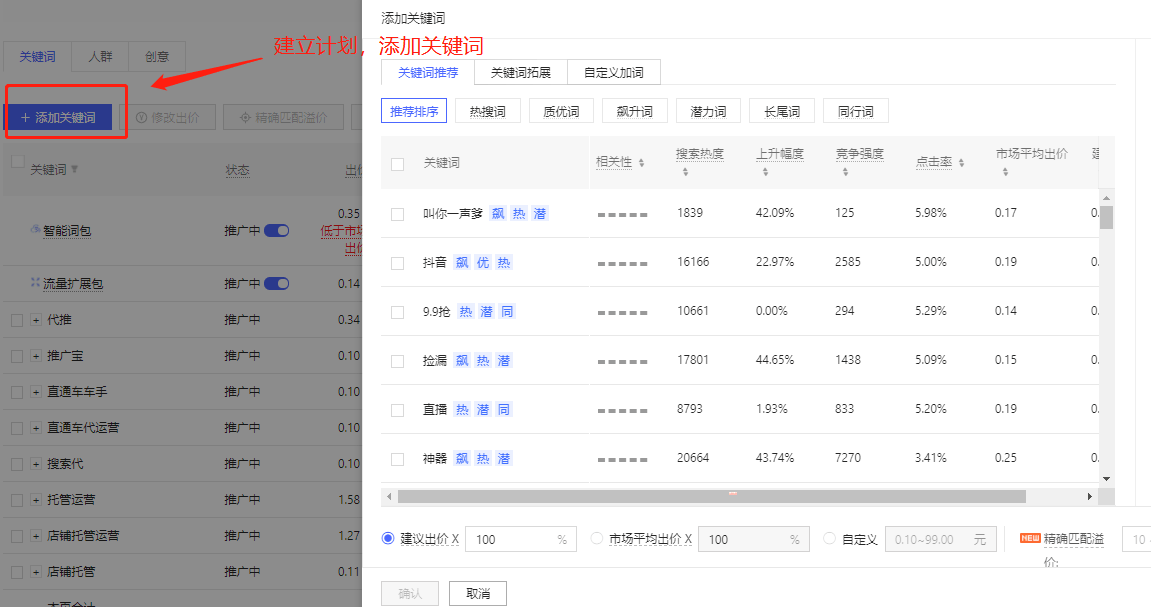Select the 建议出价 radio option
Image resolution: width=1151 pixels, height=607 pixels.
[x=388, y=538]
